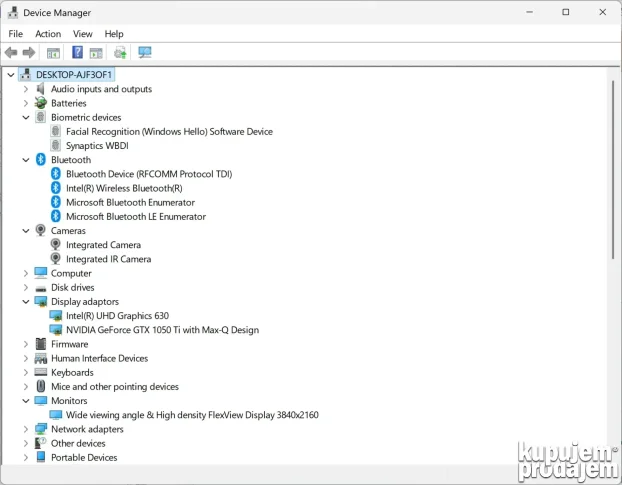Maximize the Device Manager window

pos(566,12)
